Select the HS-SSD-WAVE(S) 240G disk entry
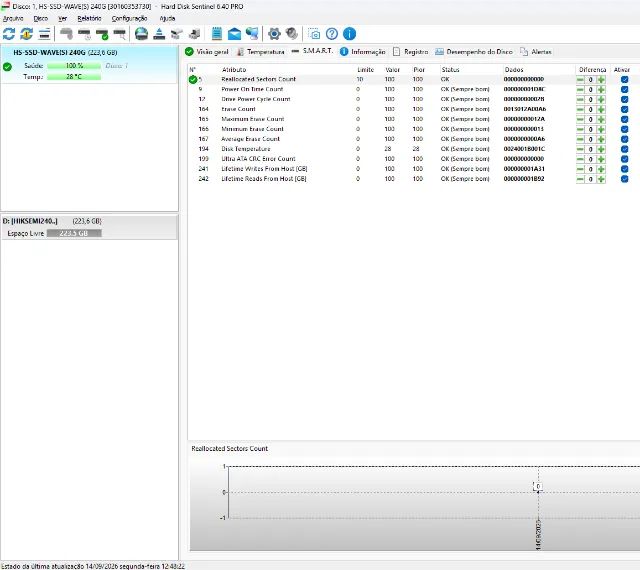The height and width of the screenshot is (570, 640). (x=89, y=65)
